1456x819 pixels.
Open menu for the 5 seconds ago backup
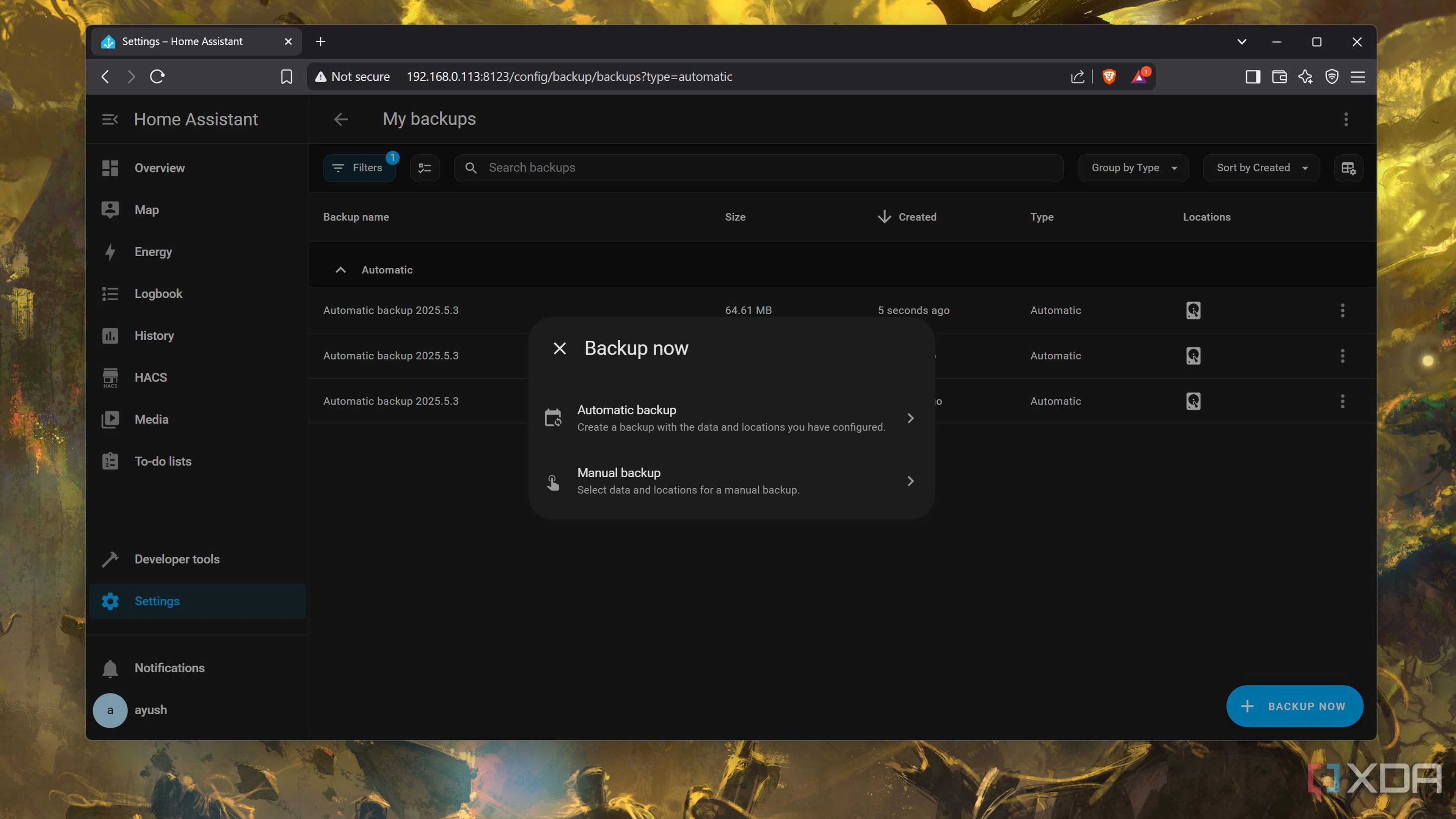pos(1342,310)
